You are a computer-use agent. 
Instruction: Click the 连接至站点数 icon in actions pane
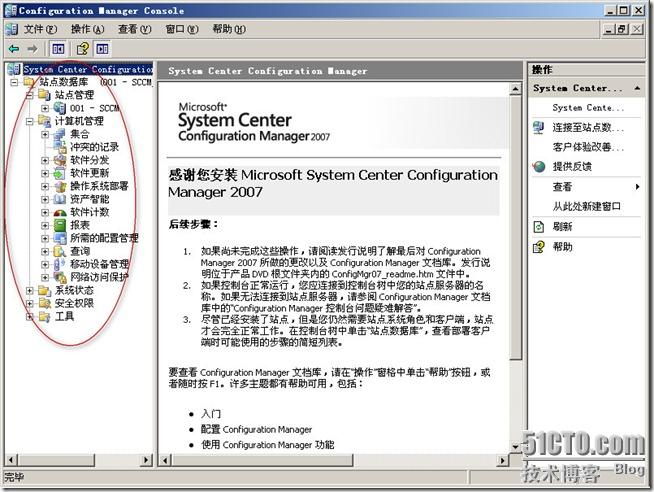pyautogui.click(x=538, y=127)
